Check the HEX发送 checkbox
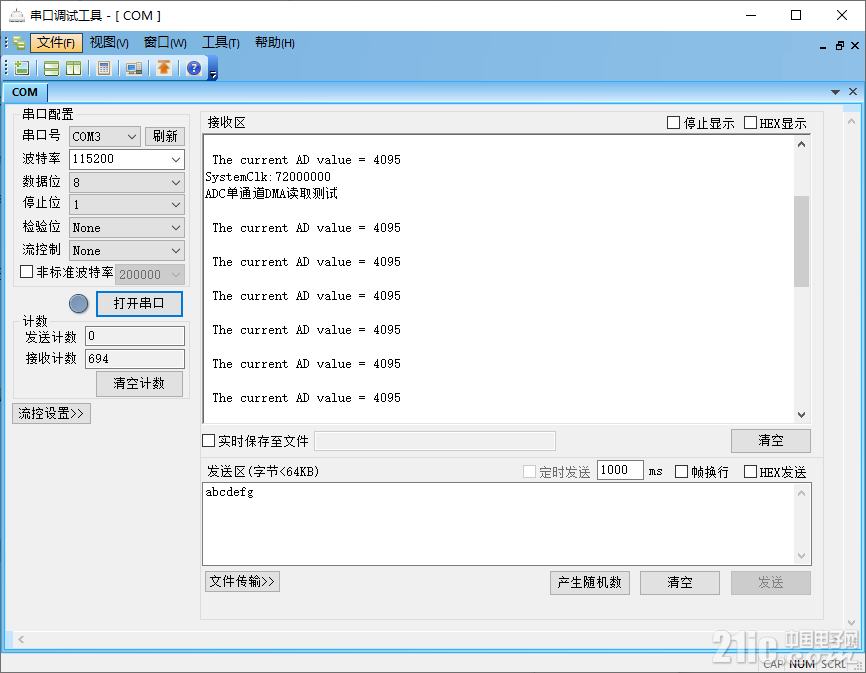 750,471
